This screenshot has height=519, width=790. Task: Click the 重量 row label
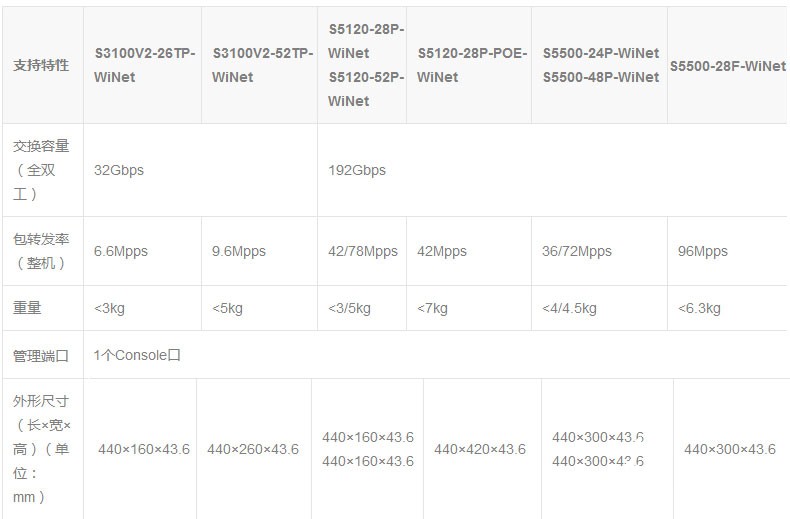pos(28,308)
